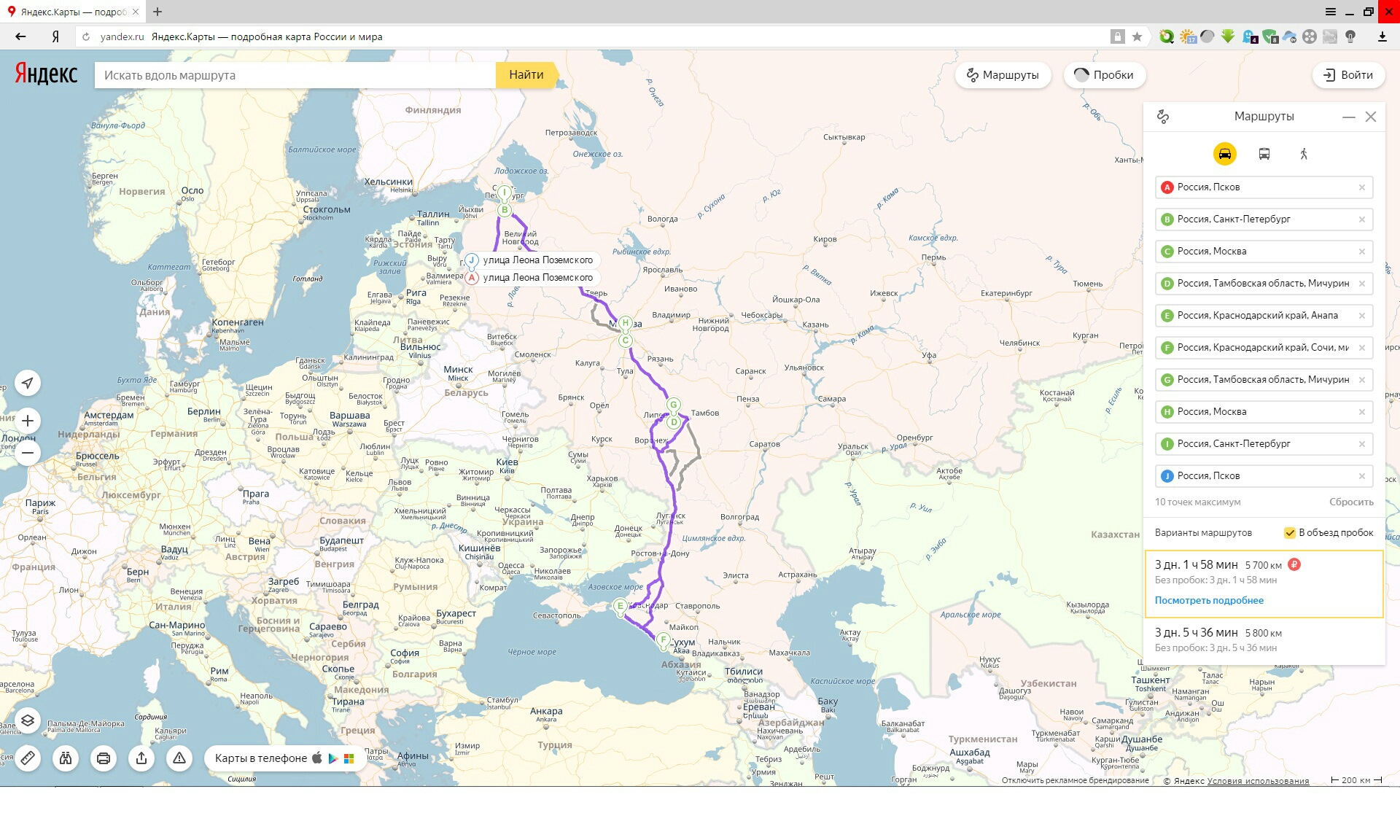Screen dimensions: 1400x840
Task: Open map layers button
Action: pos(28,720)
